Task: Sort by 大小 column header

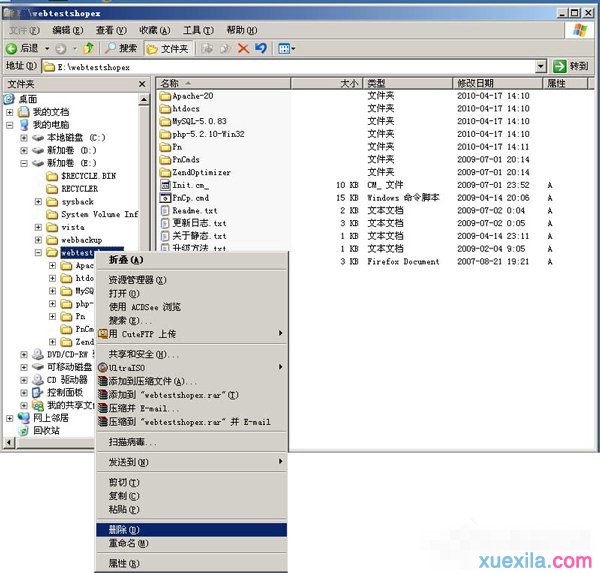Action: 327,83
